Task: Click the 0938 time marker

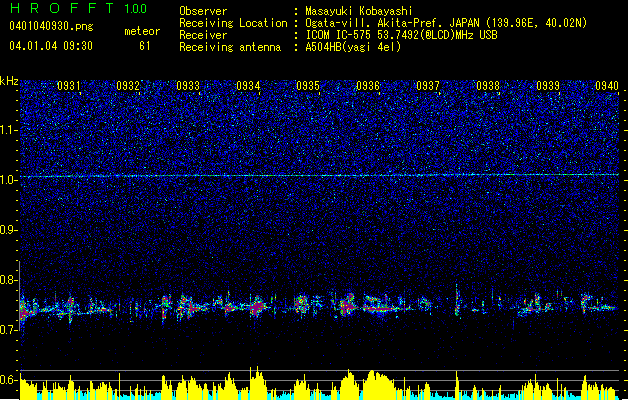Action: tap(488, 85)
